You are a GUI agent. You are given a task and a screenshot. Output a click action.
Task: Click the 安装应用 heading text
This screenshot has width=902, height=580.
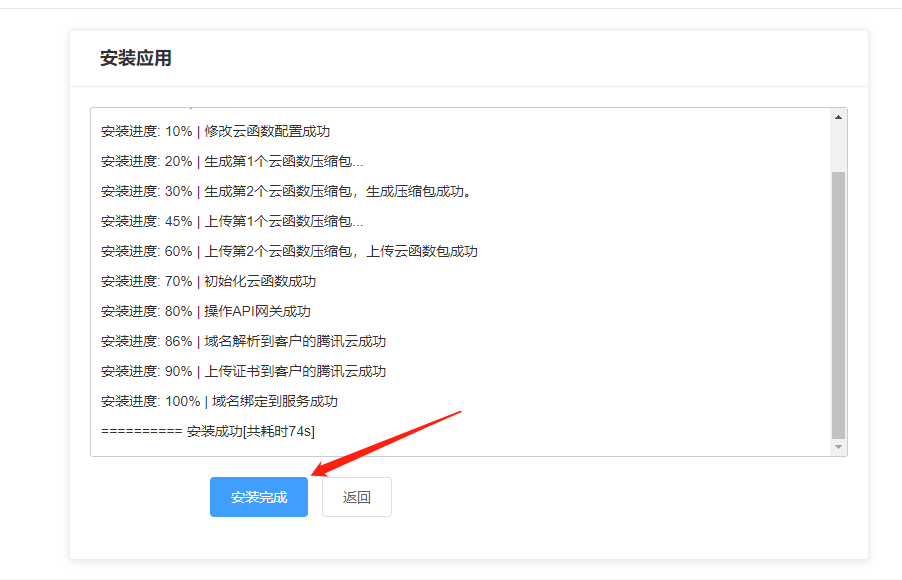point(136,58)
